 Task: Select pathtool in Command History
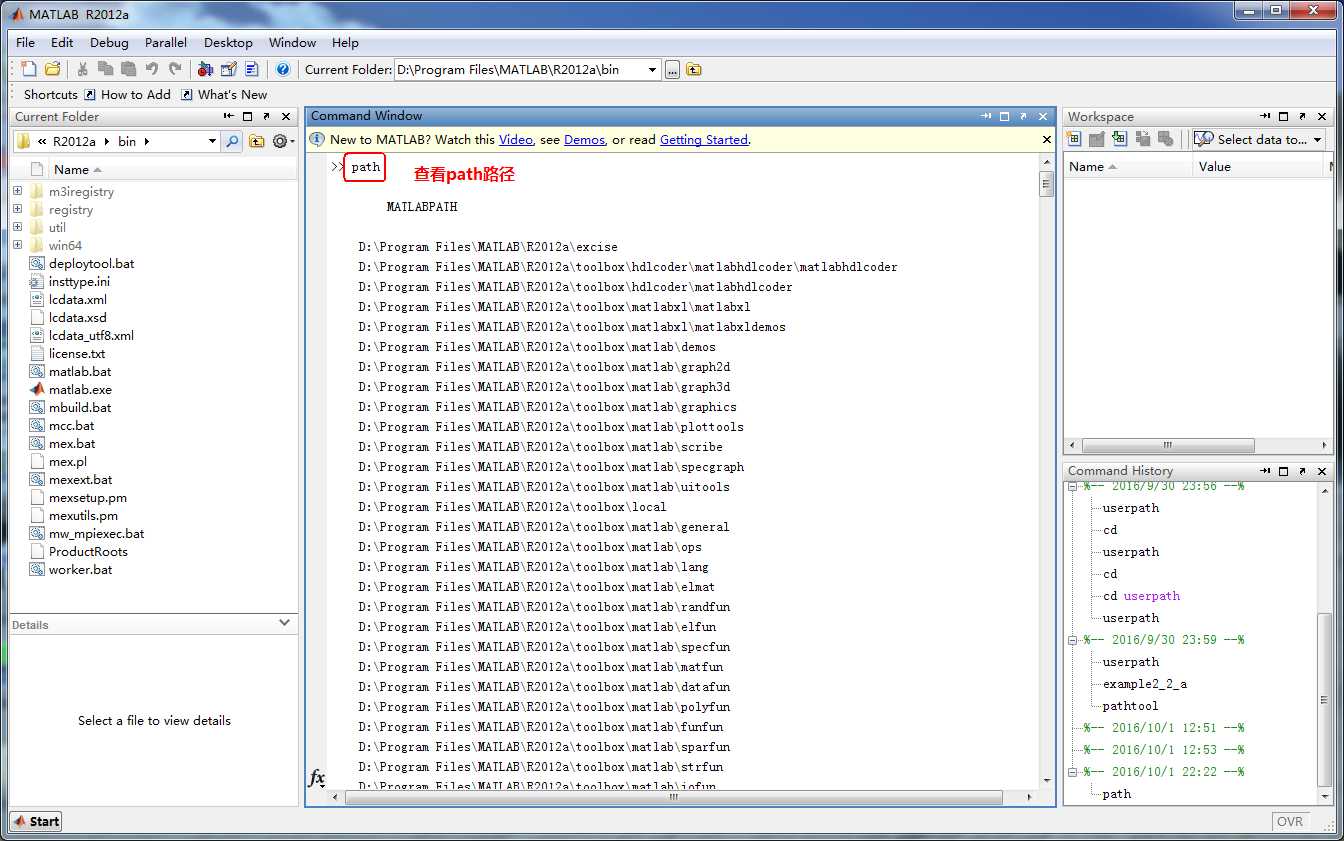pos(1130,706)
